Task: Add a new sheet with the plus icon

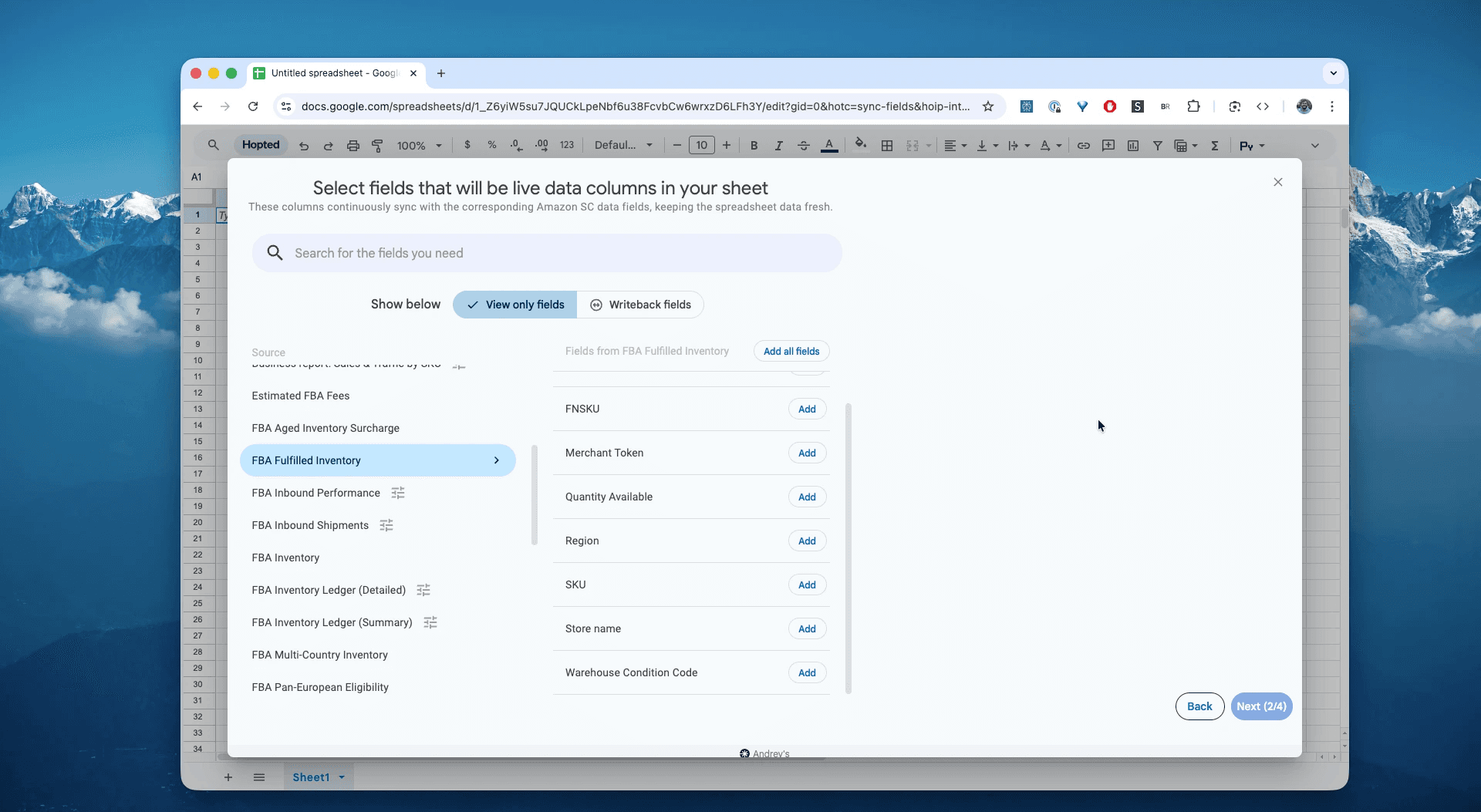Action: [x=228, y=777]
